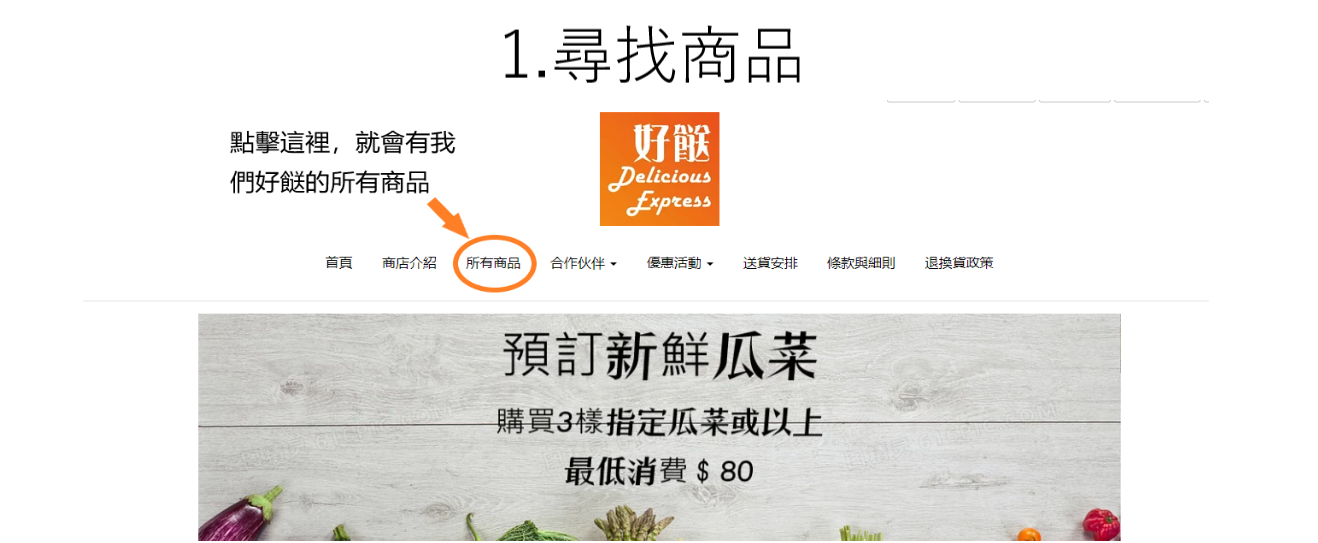Open the 首頁 home menu item

tap(339, 263)
